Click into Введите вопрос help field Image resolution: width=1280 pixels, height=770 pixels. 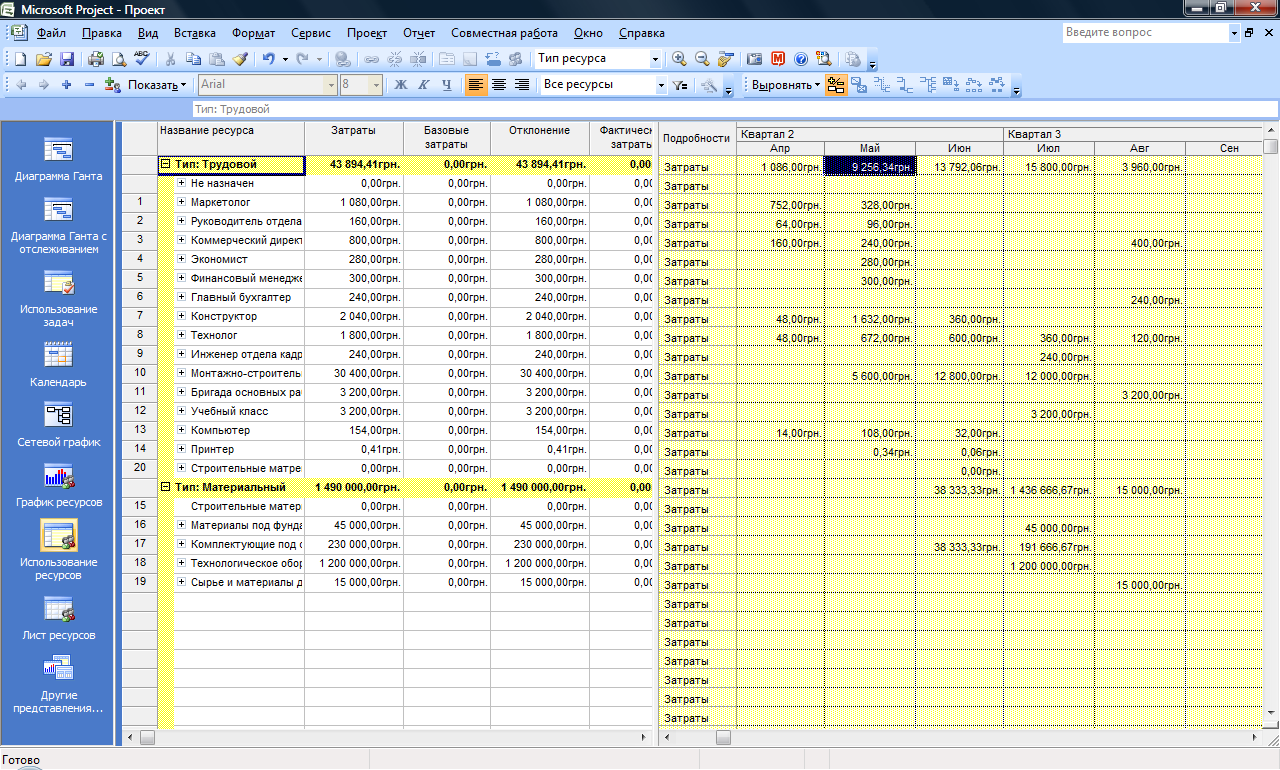(1145, 33)
